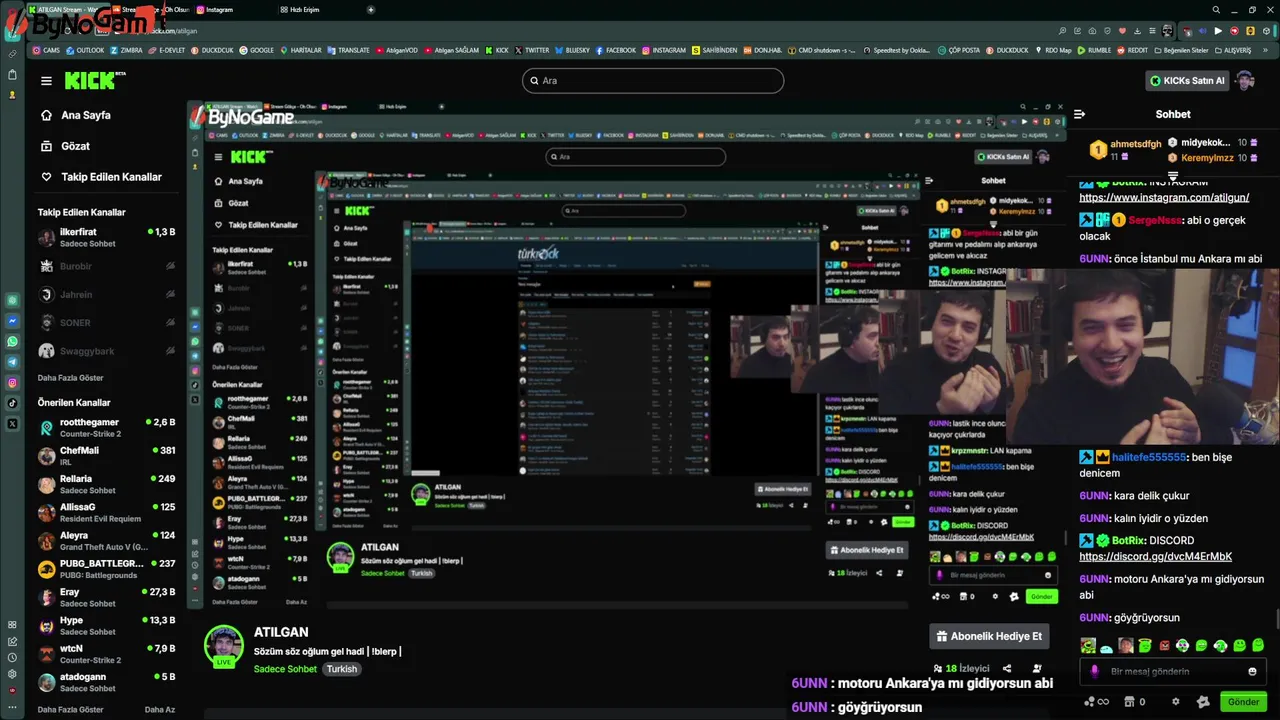Click the KICKs Satın Al button
This screenshot has height=720, width=1280.
tap(1186, 81)
